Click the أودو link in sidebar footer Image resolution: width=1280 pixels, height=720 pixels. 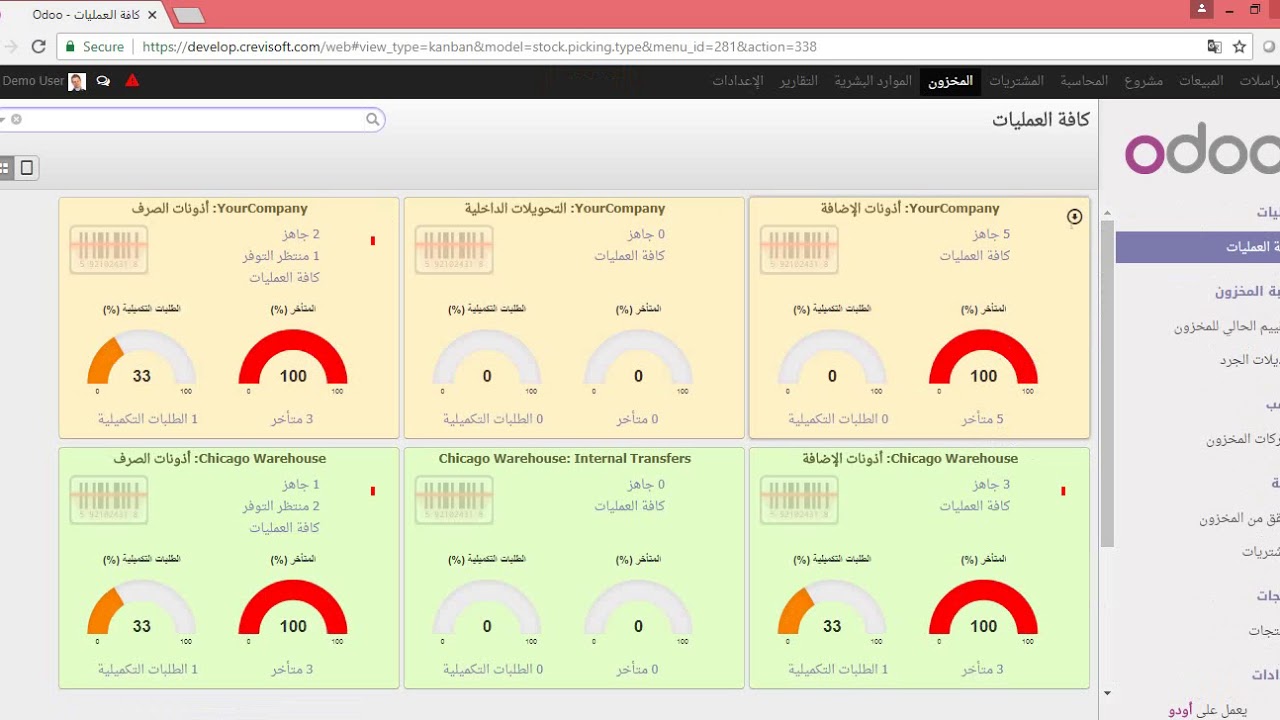click(1180, 710)
